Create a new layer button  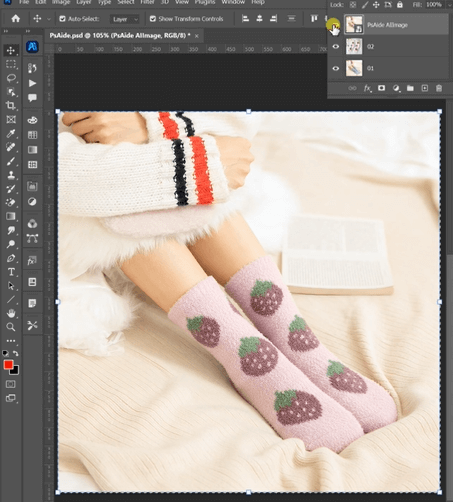click(425, 88)
